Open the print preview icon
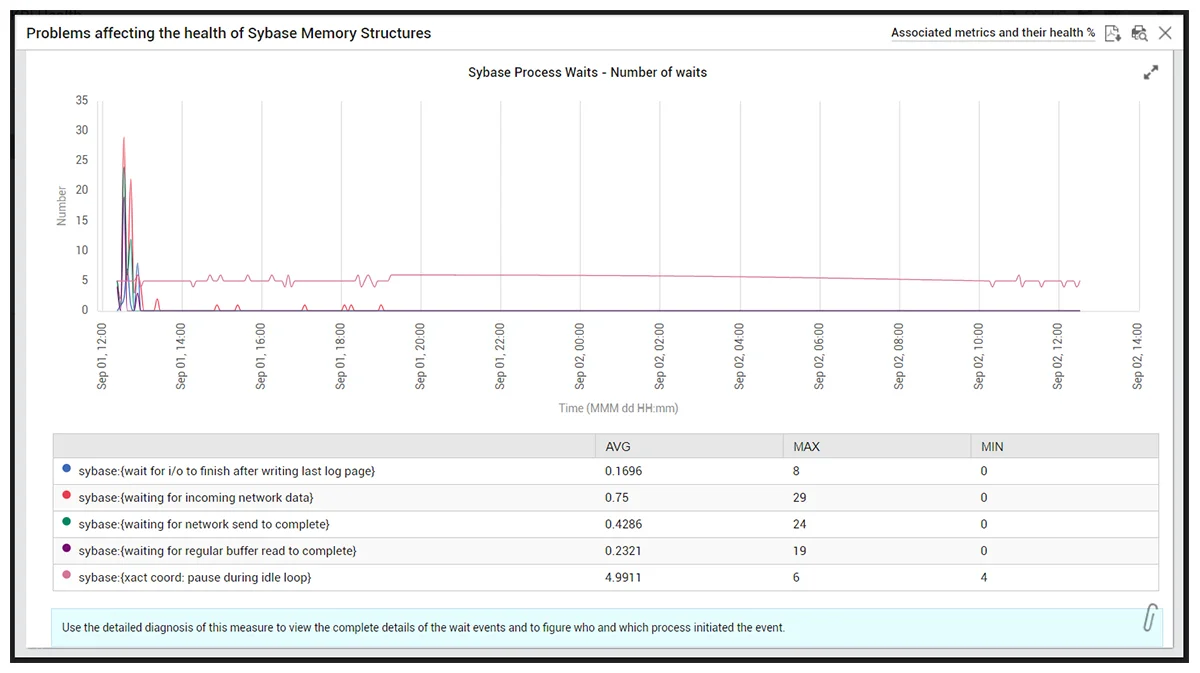 click(1139, 33)
